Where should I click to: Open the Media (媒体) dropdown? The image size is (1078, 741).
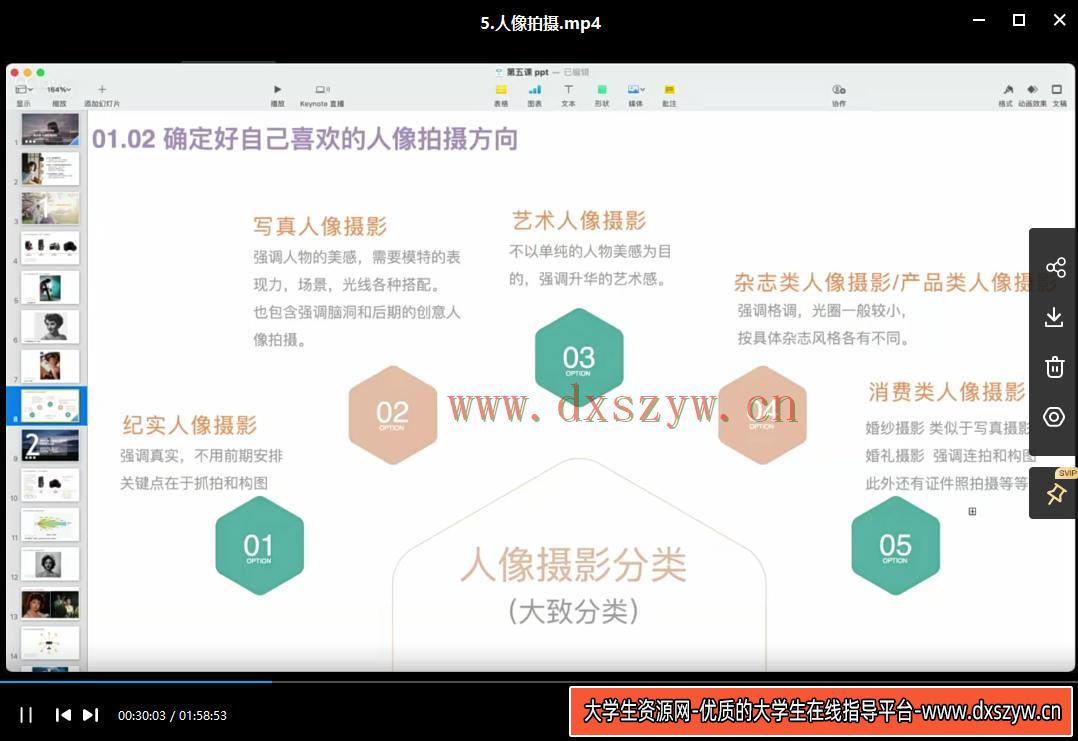tap(636, 94)
